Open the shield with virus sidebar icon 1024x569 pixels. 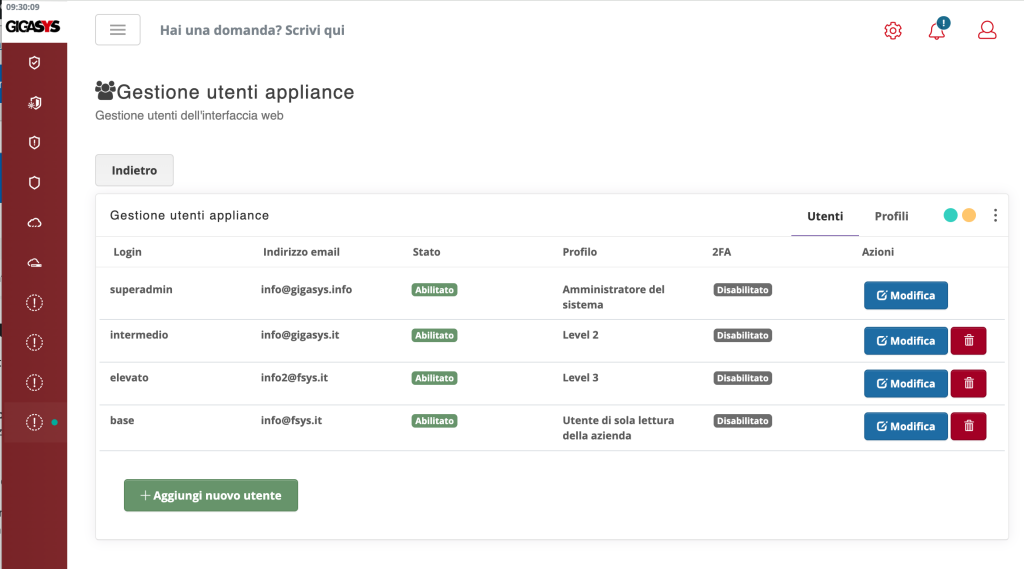(x=35, y=103)
